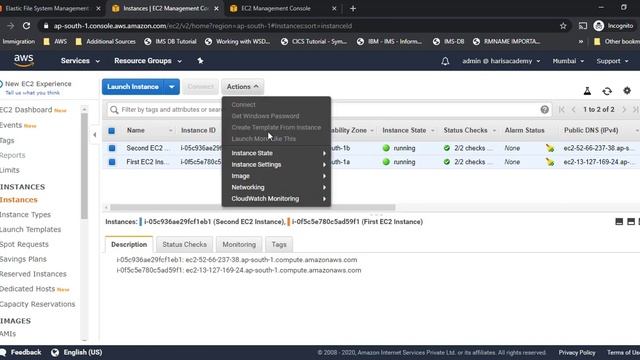The image size is (640, 360).
Task: Open the AWS bookmark folder
Action: (55, 42)
